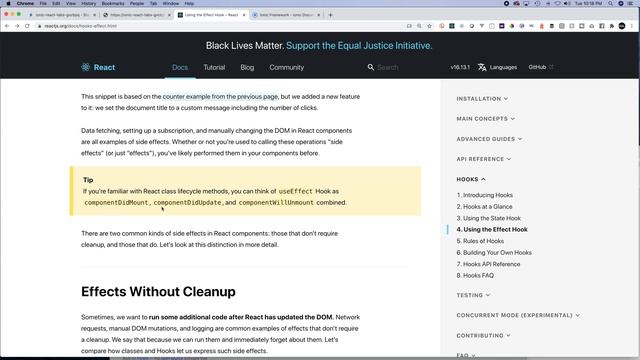Click the menu bar clock
The width and height of the screenshot is (640, 360).
click(x=587, y=3)
